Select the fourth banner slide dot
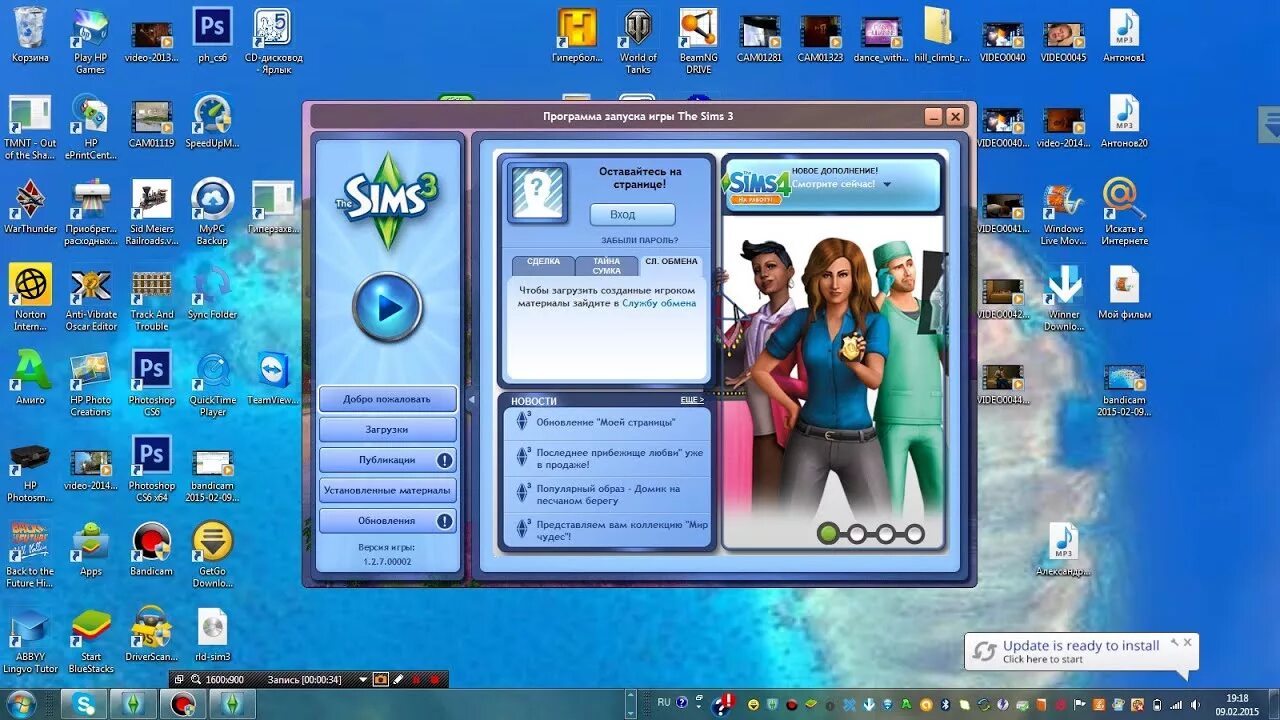The height and width of the screenshot is (720, 1280). 915,533
